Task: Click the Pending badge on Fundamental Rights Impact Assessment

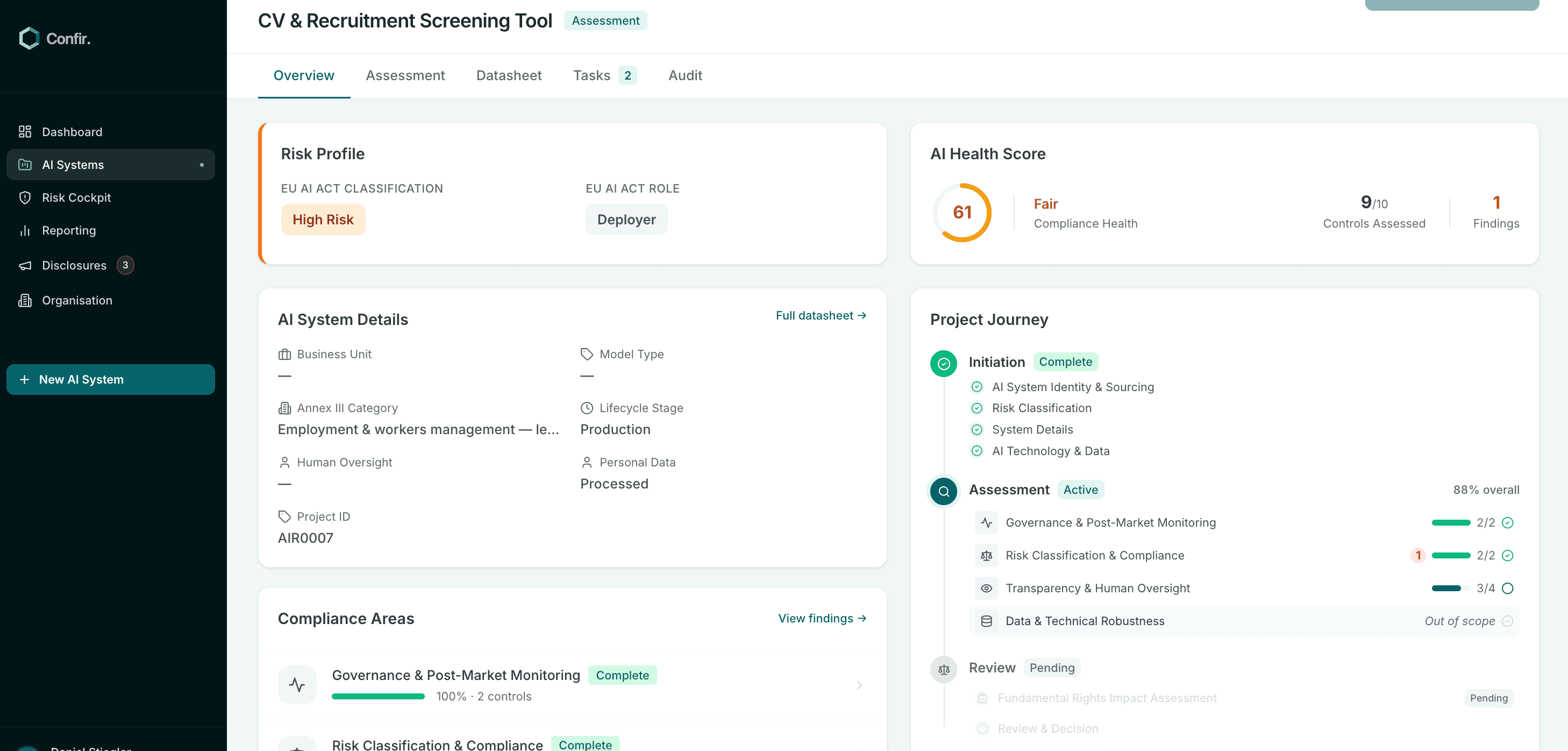Action: point(1488,698)
